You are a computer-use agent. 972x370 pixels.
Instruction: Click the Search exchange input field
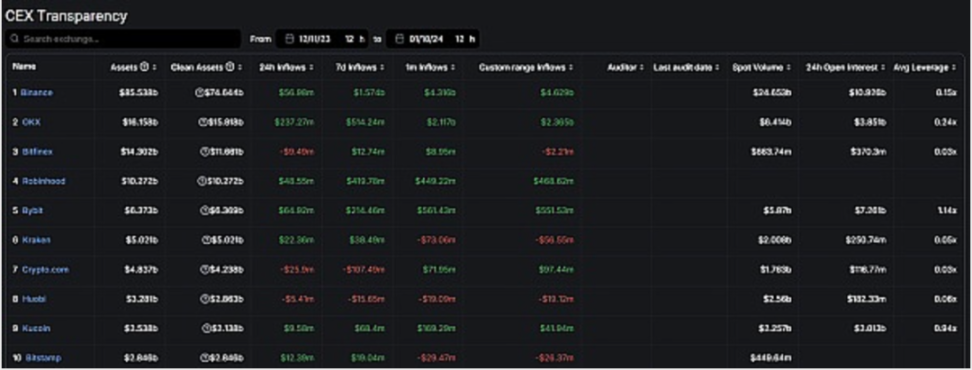[123, 39]
